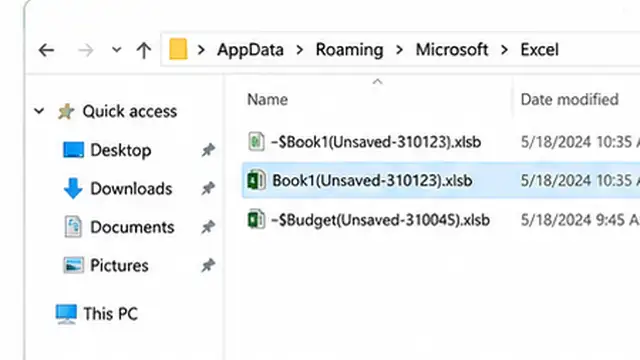This screenshot has height=360, width=640.
Task: Sort files by Date modified column
Action: pyautogui.click(x=569, y=100)
